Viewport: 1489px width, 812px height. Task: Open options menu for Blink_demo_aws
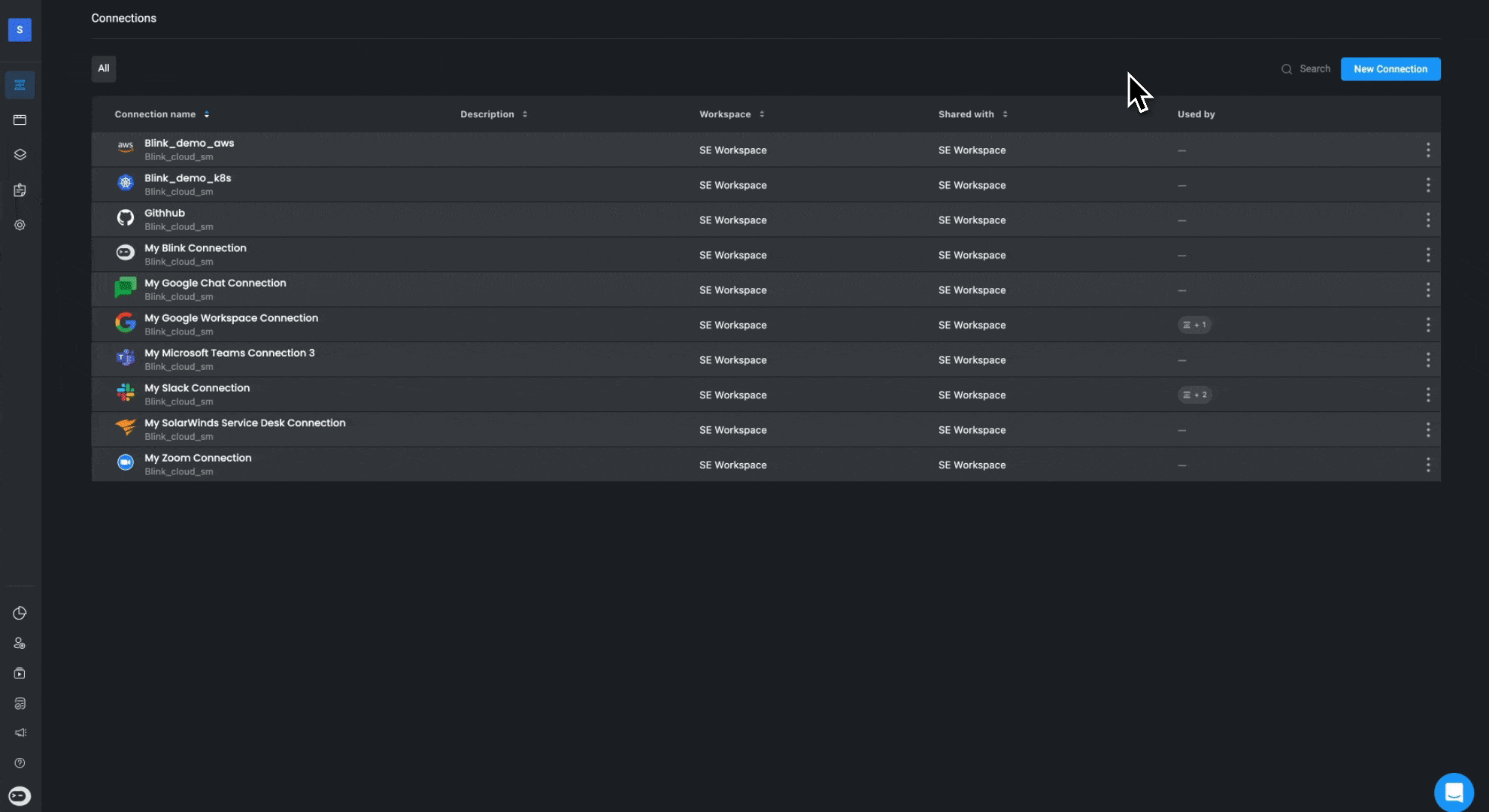click(1427, 150)
